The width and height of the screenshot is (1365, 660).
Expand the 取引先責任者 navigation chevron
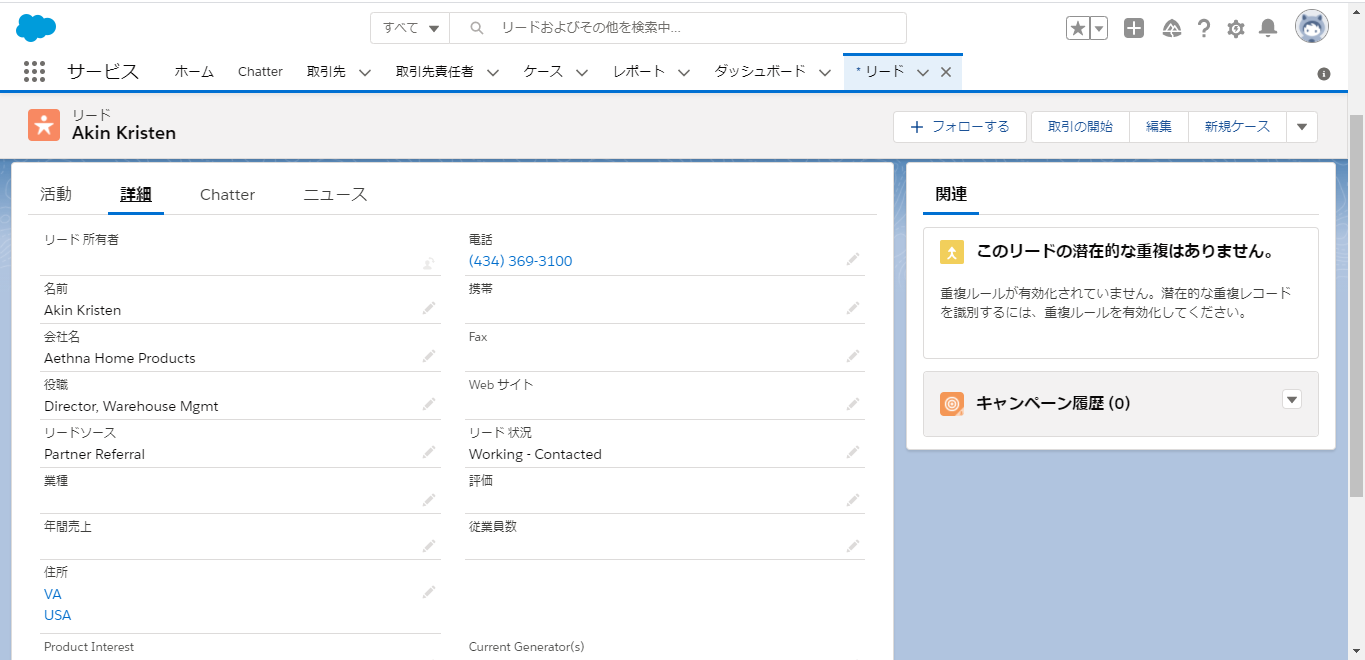click(493, 72)
